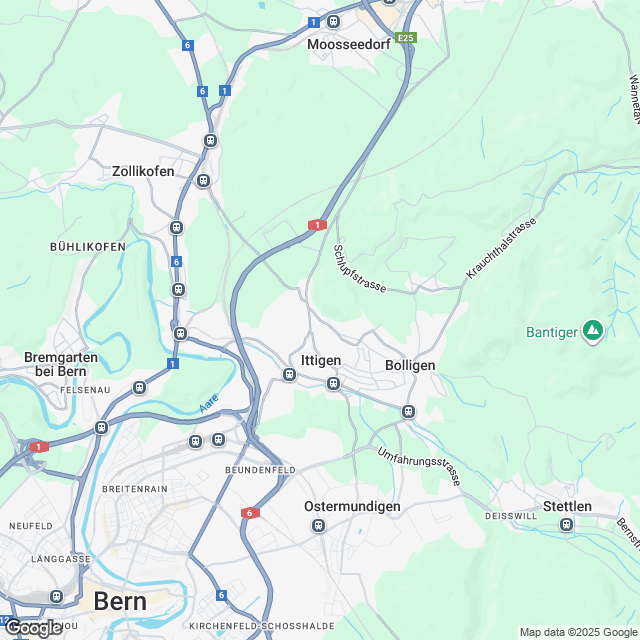Screen dimensions: 640x640
Task: Open the Bolligen railway station marker
Action: 409,411
